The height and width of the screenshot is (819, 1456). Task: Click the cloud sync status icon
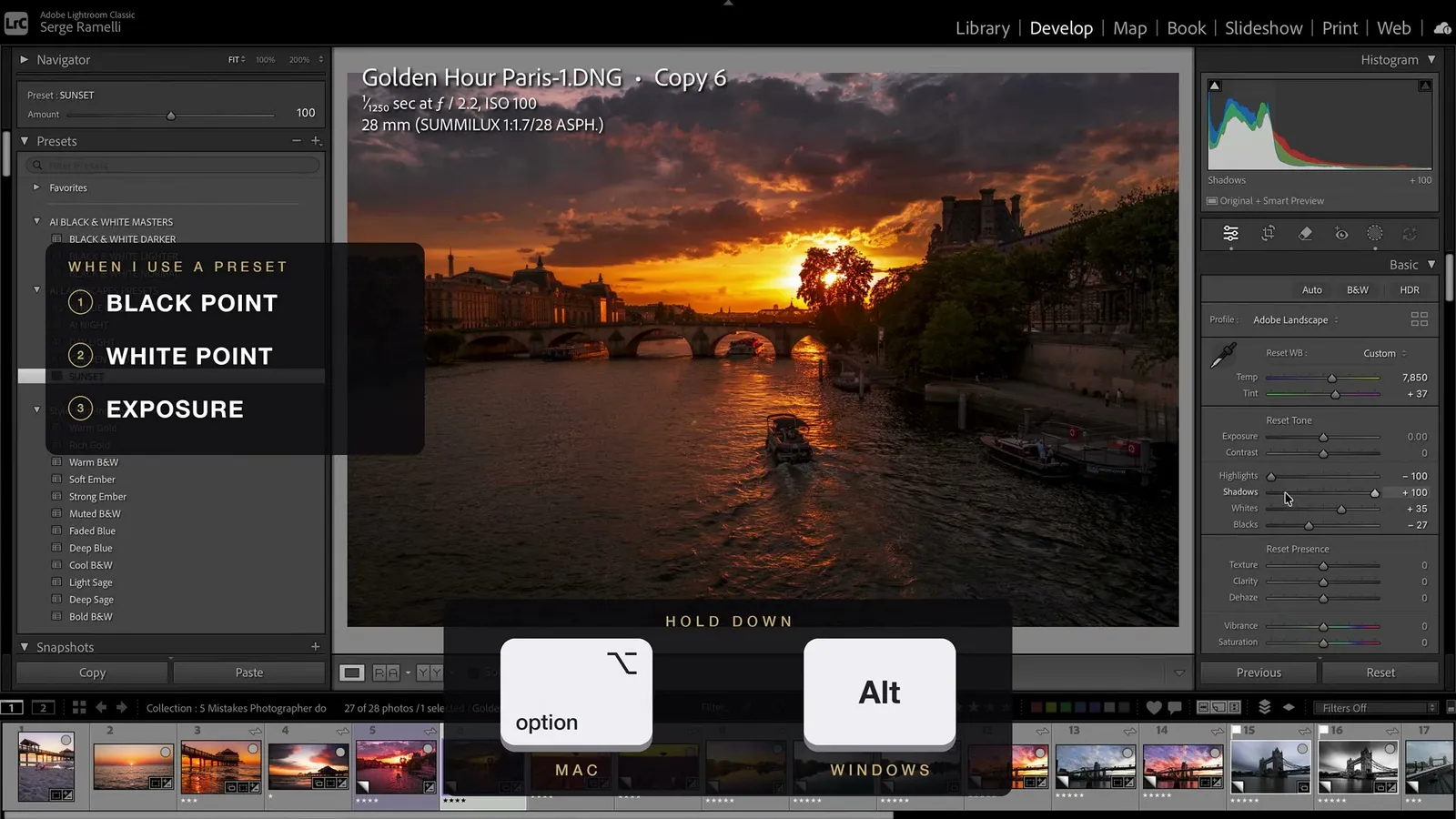1442,28
